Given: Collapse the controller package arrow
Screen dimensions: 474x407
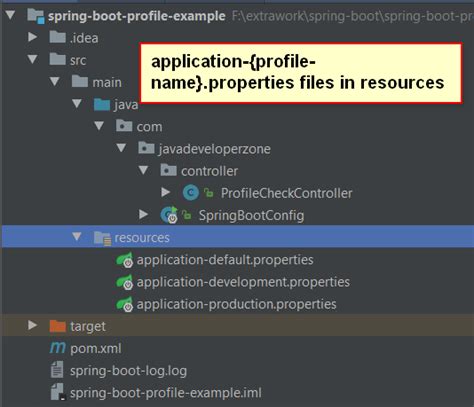Looking at the screenshot, I should [143, 170].
